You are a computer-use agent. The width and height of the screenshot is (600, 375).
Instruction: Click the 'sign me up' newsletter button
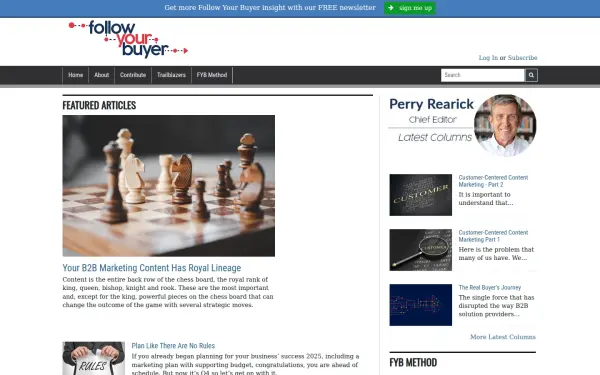coord(410,8)
